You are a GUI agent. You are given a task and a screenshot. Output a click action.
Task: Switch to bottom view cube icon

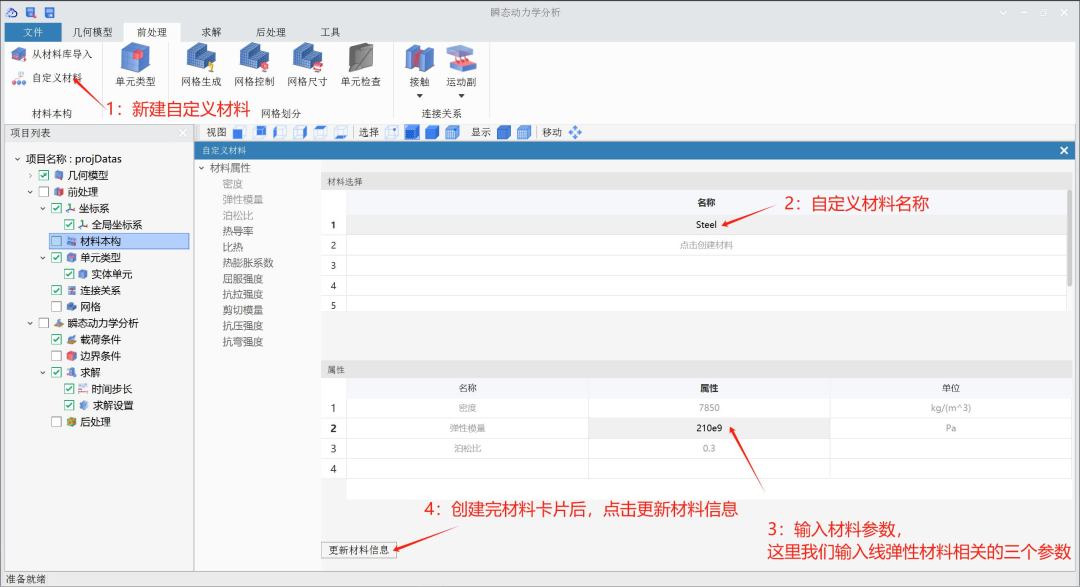point(340,132)
